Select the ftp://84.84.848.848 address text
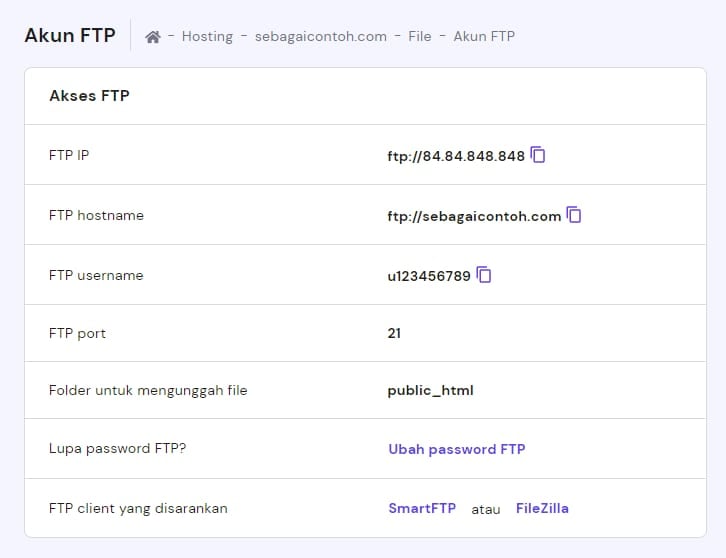 pyautogui.click(x=456, y=156)
